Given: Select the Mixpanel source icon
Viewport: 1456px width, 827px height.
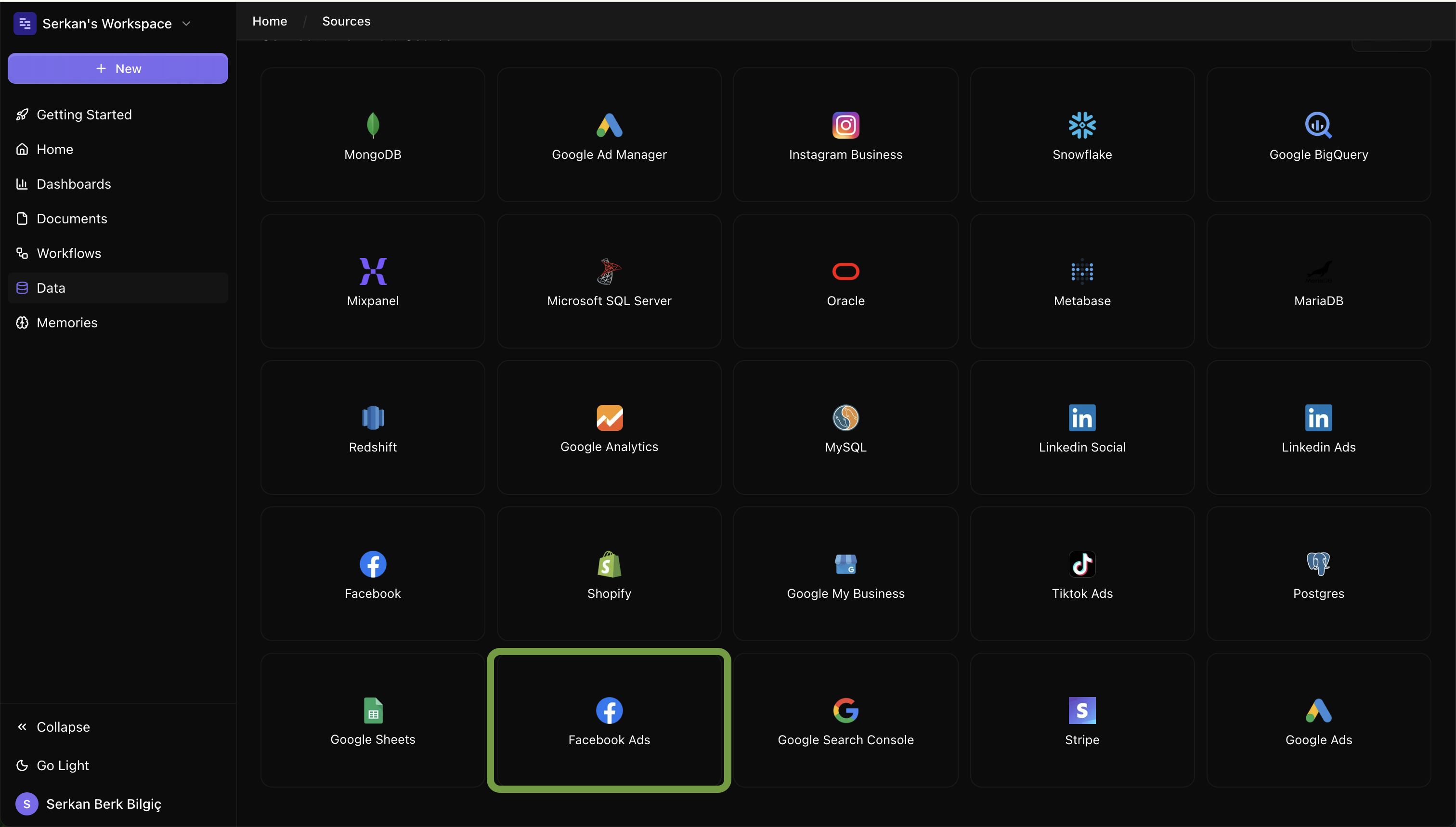Looking at the screenshot, I should point(373,271).
